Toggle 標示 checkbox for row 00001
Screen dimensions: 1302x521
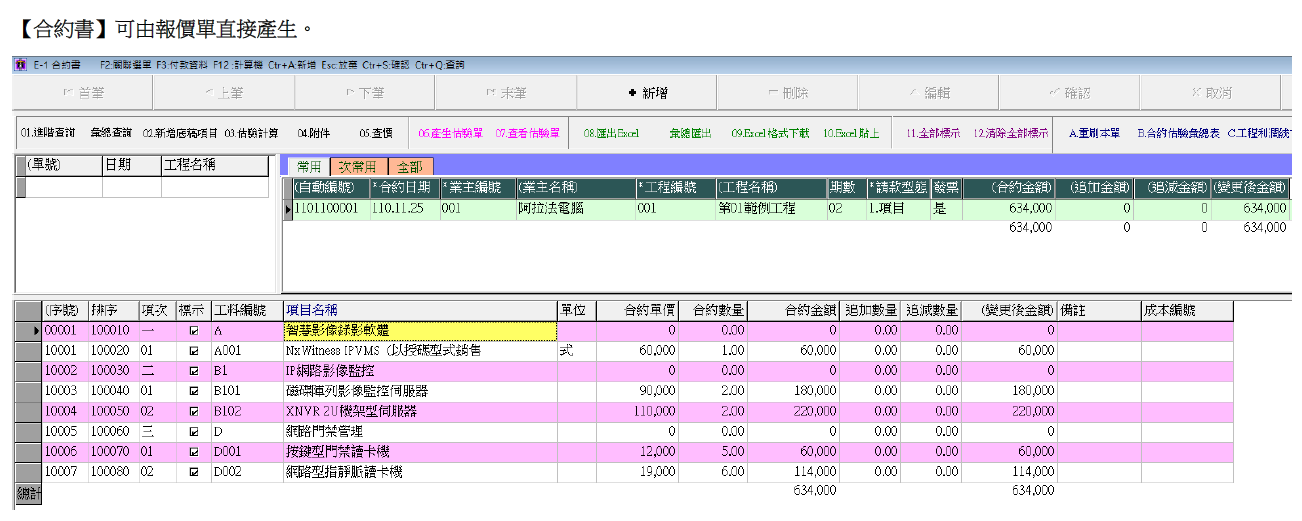[193, 330]
